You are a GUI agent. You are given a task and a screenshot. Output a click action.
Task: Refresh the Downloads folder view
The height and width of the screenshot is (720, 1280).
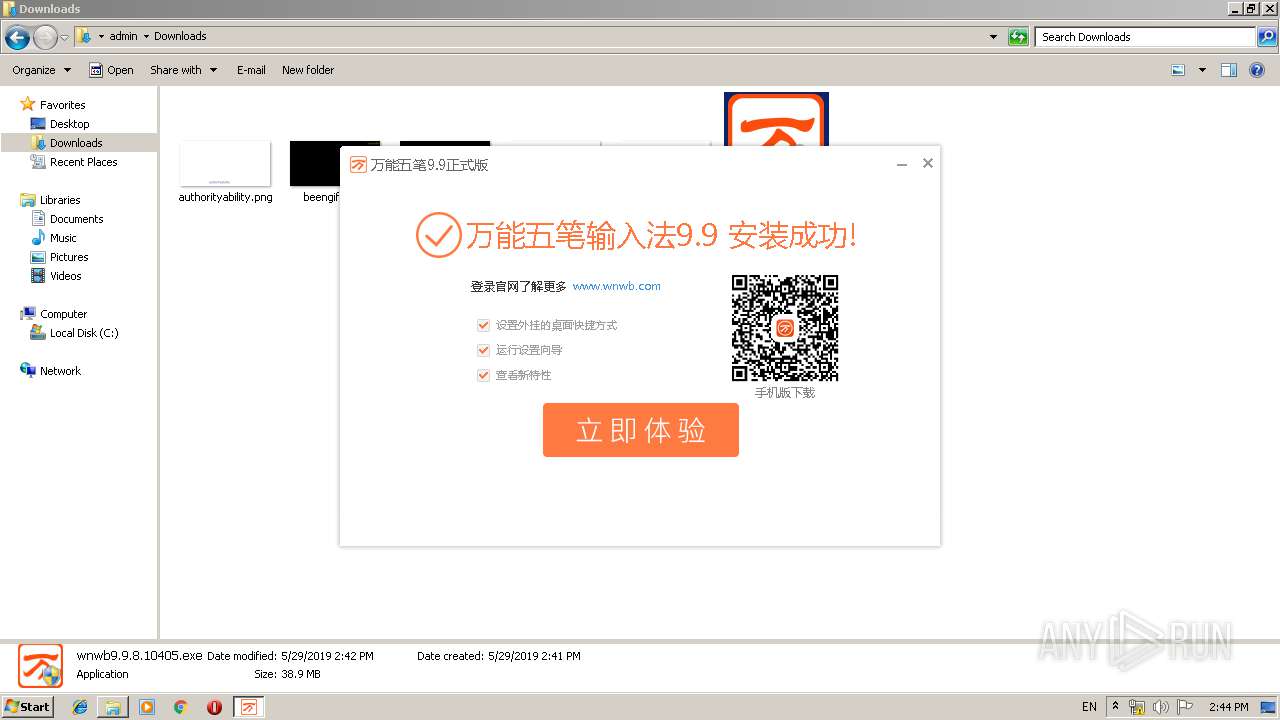1018,37
